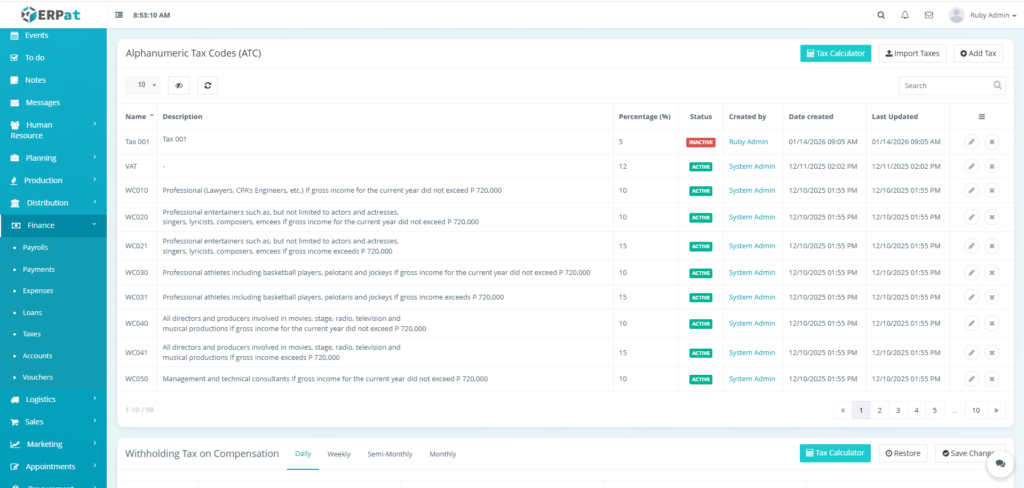Open Payrolls in Finance submenu
1024x488 pixels.
point(35,247)
